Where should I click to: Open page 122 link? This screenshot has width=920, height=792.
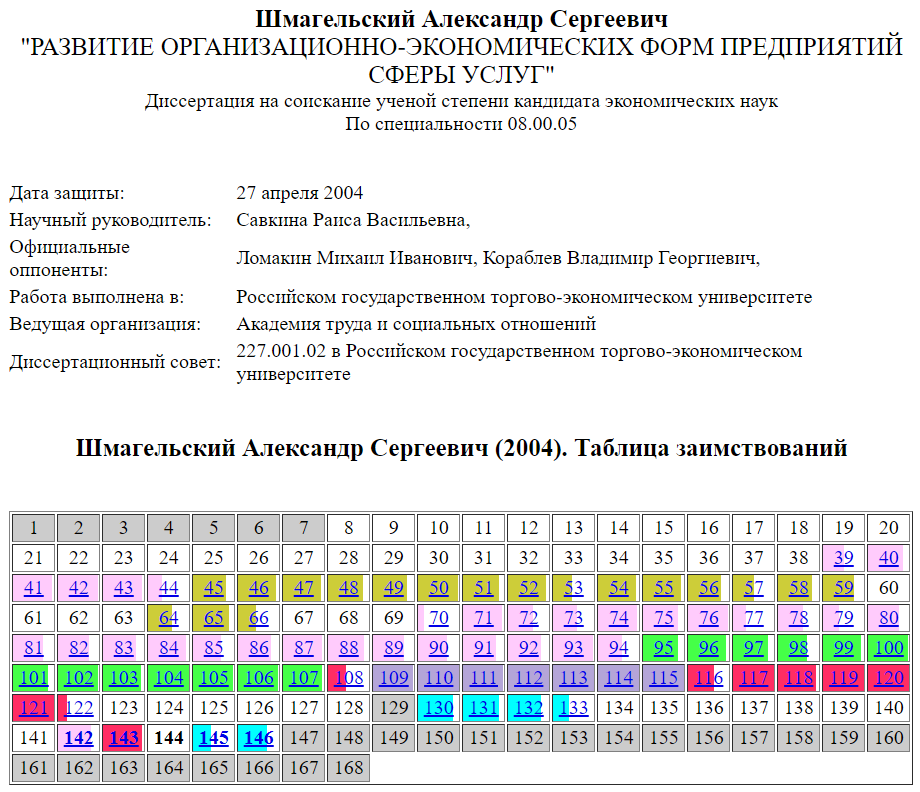pos(79,707)
